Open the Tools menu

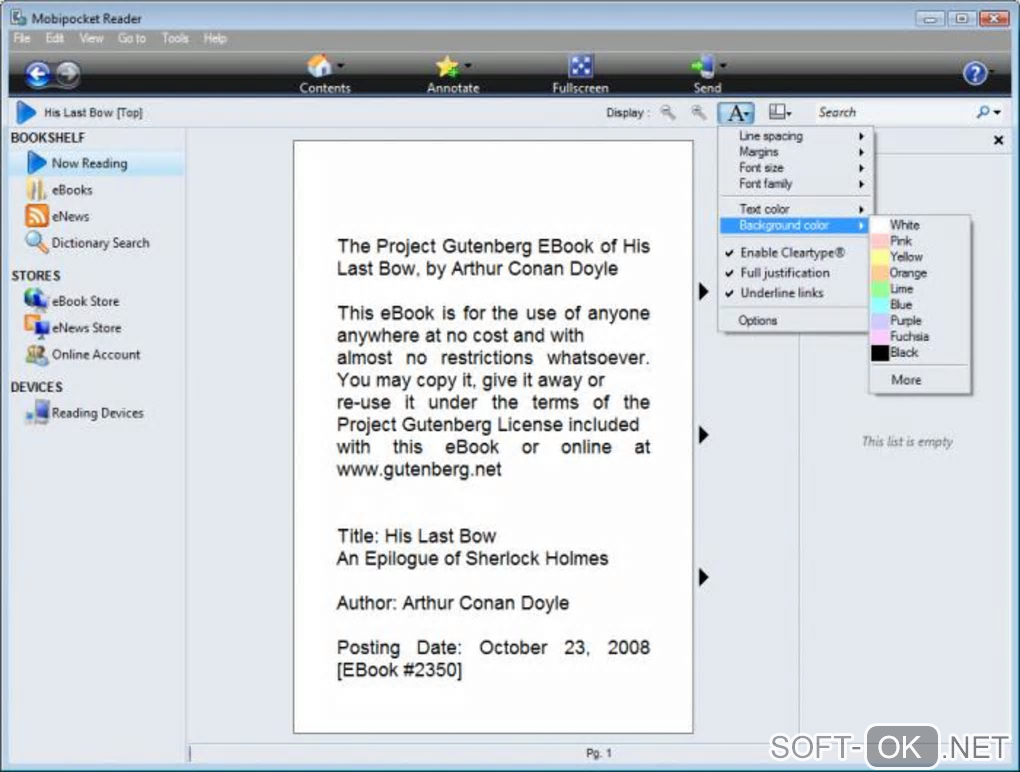175,38
